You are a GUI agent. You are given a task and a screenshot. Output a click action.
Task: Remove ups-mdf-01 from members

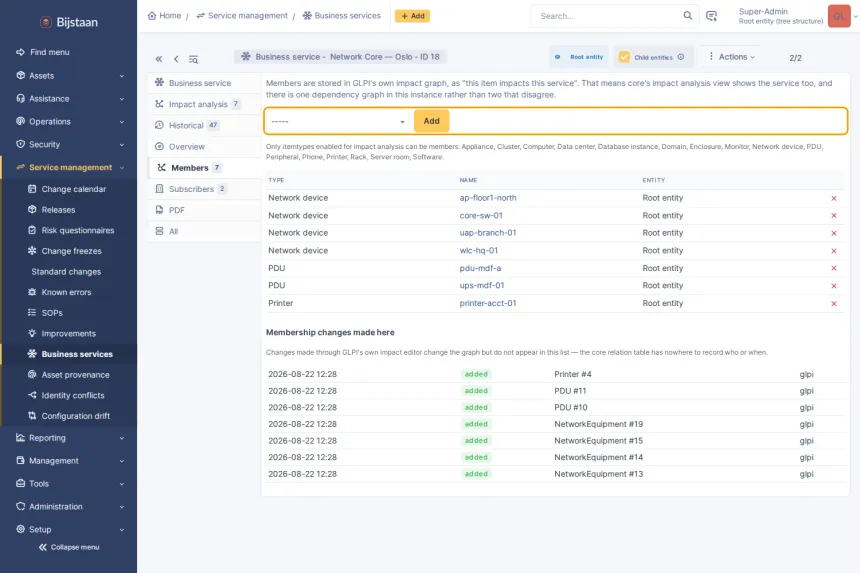coord(834,286)
